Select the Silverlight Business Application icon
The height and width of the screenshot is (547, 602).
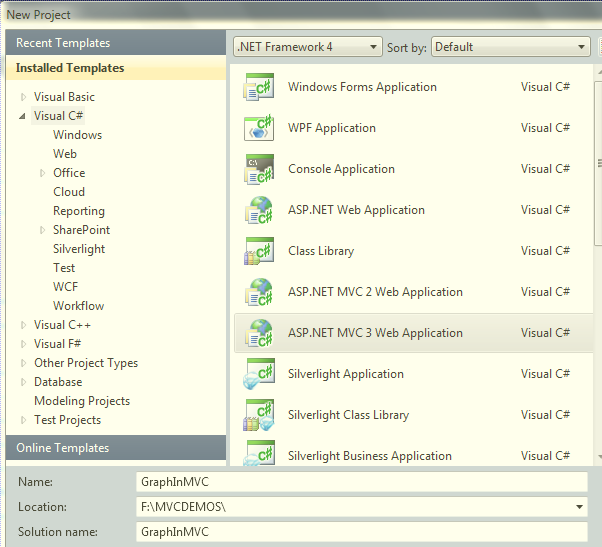pos(259,454)
